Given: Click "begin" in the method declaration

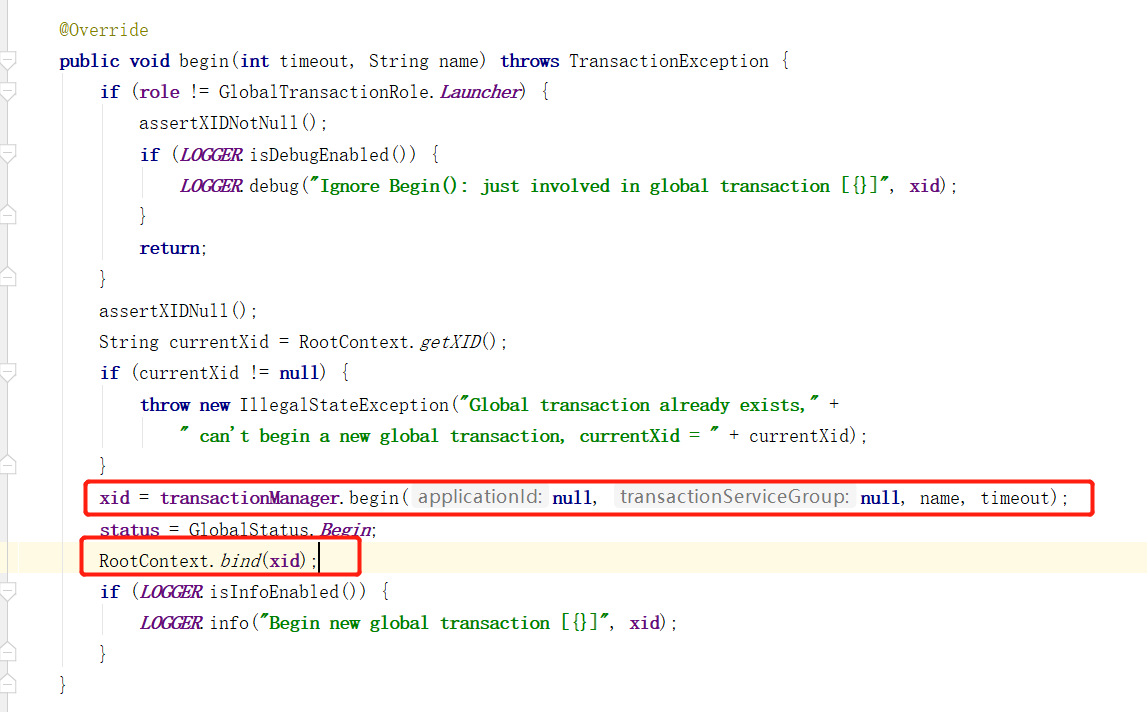Looking at the screenshot, I should click(204, 61).
